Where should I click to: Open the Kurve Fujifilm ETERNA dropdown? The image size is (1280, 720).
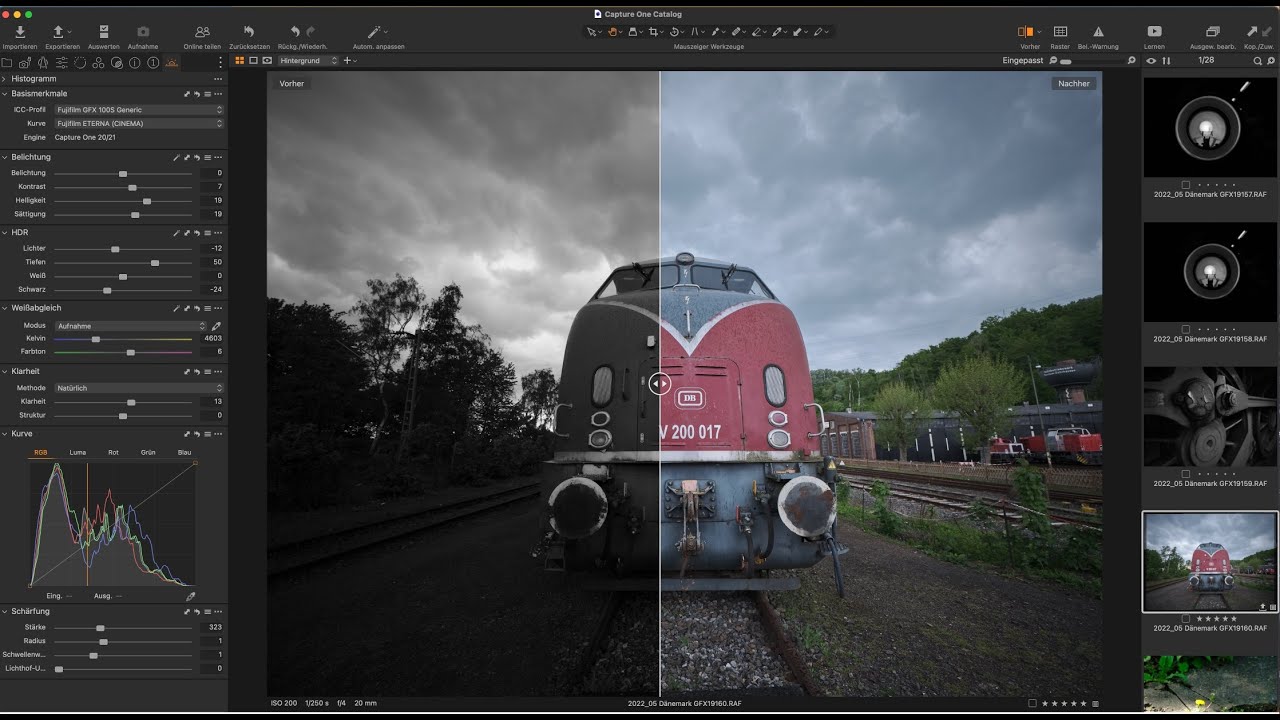139,124
